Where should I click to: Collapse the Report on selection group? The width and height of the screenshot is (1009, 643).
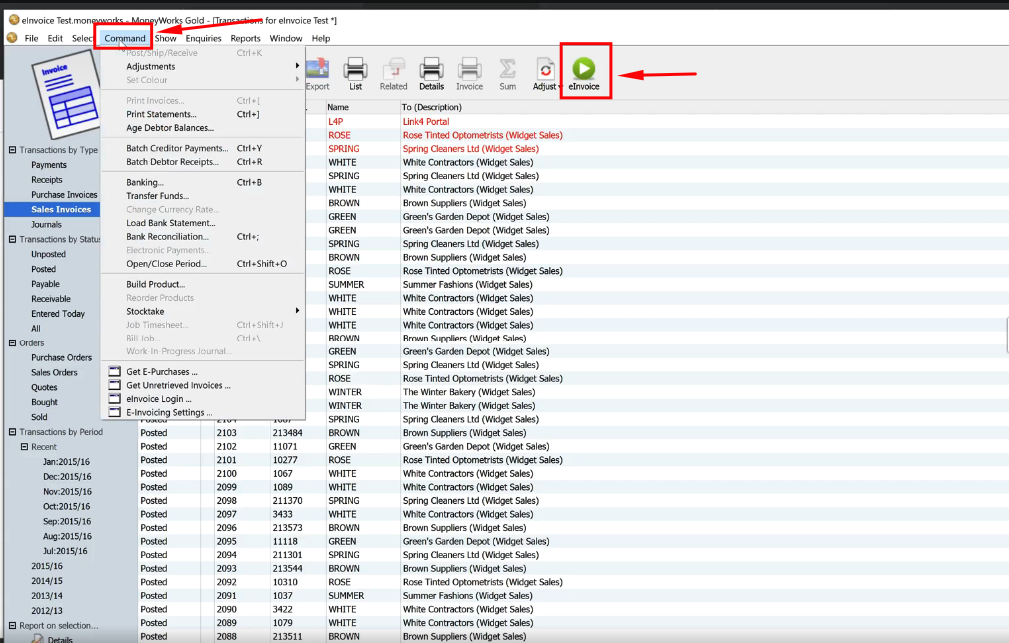click(12, 625)
